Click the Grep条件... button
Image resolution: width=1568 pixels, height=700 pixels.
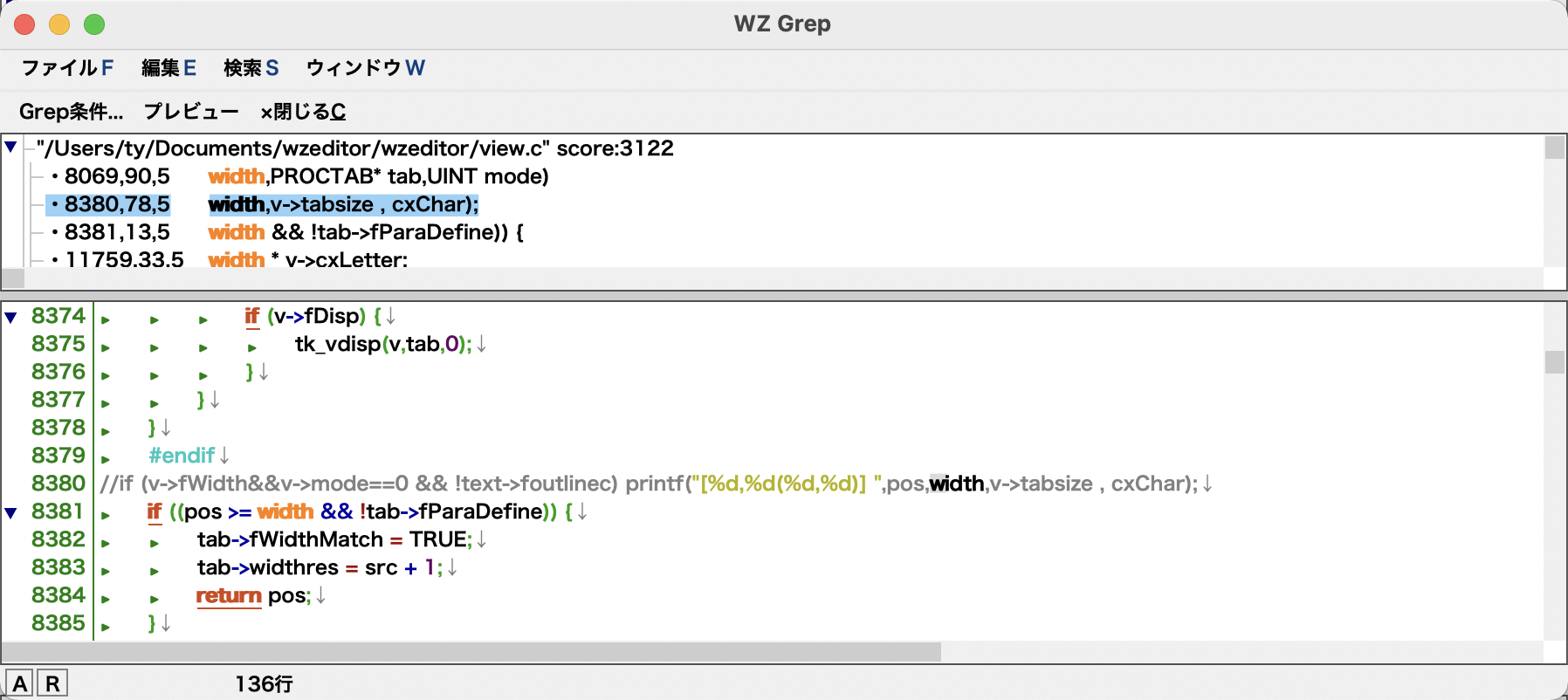click(x=71, y=112)
